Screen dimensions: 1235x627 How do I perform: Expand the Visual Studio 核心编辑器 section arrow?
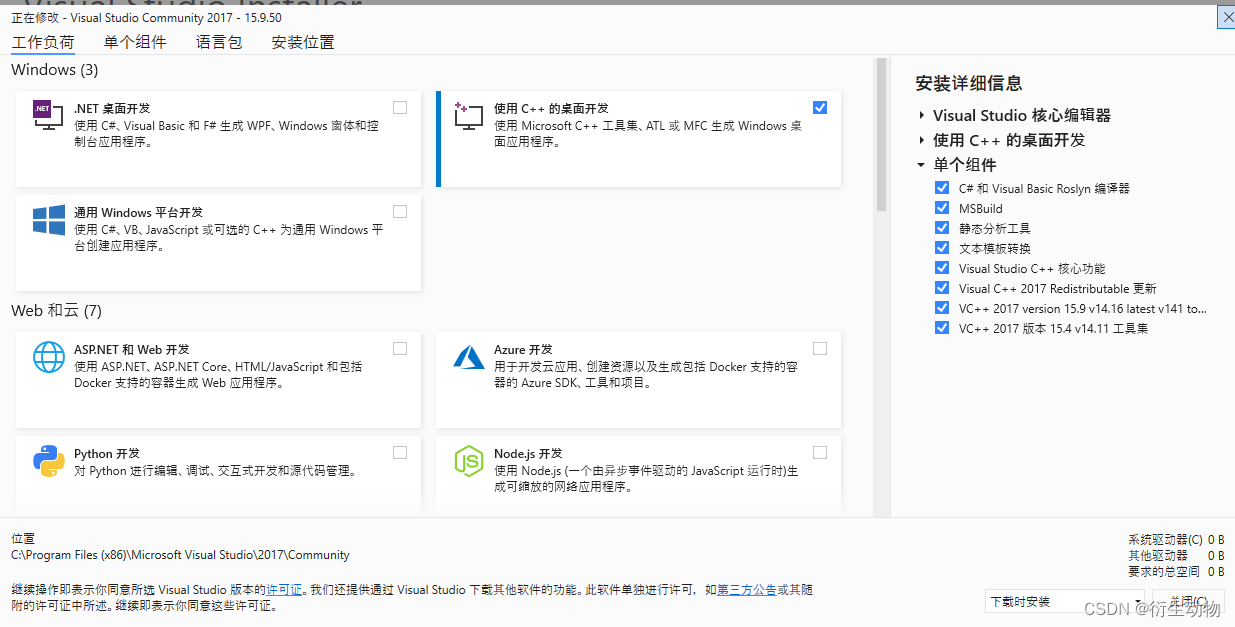922,115
